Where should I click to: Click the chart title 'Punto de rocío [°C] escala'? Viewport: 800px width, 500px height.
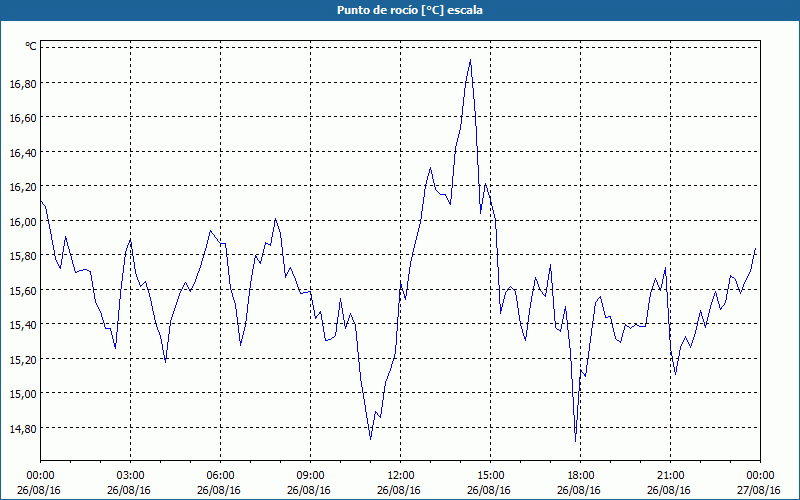[410, 10]
